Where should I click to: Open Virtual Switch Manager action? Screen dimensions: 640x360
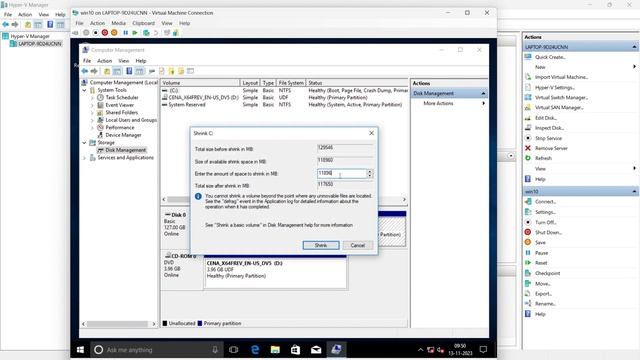[561, 98]
